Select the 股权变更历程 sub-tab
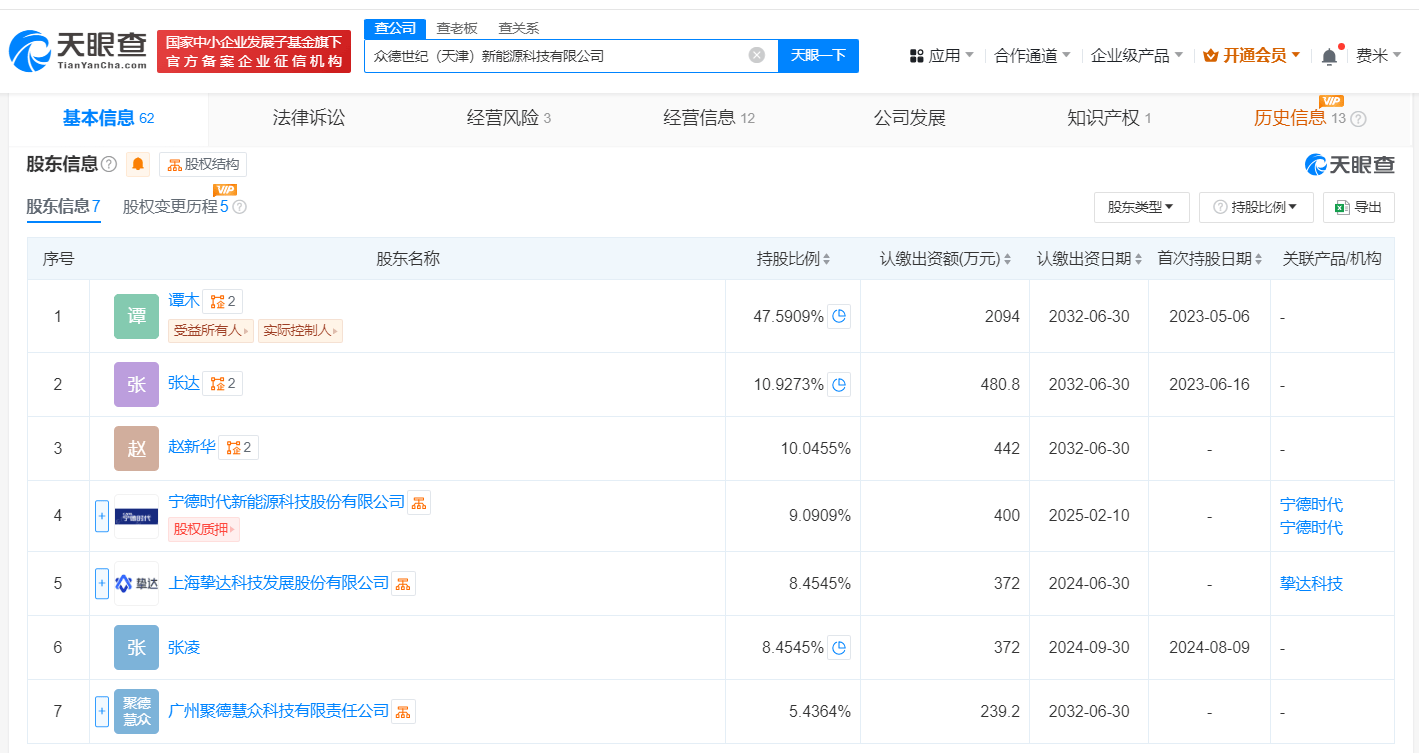Image resolution: width=1419 pixels, height=753 pixels. [x=175, y=207]
